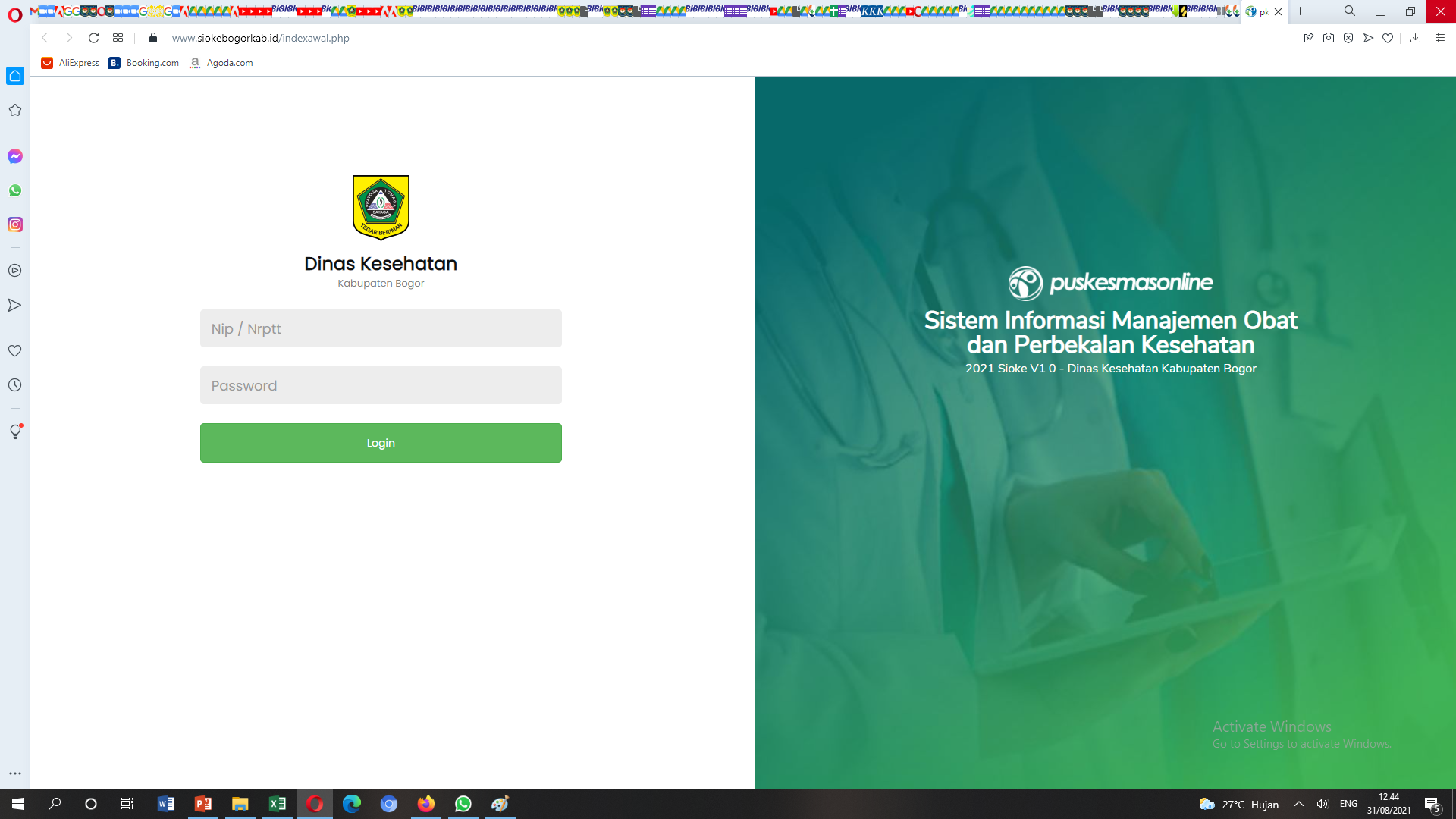
Task: Click the siokebogorkab.id address bar URL
Action: coord(260,38)
